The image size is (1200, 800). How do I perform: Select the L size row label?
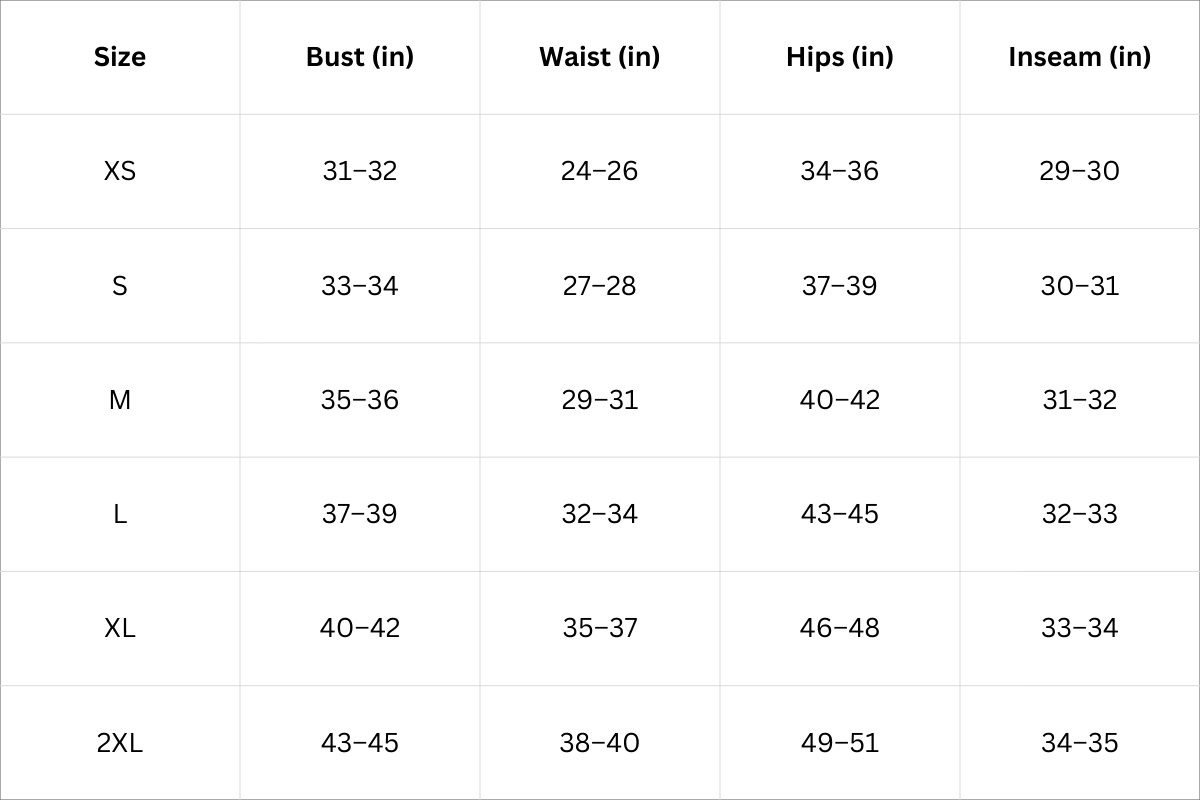pos(120,514)
